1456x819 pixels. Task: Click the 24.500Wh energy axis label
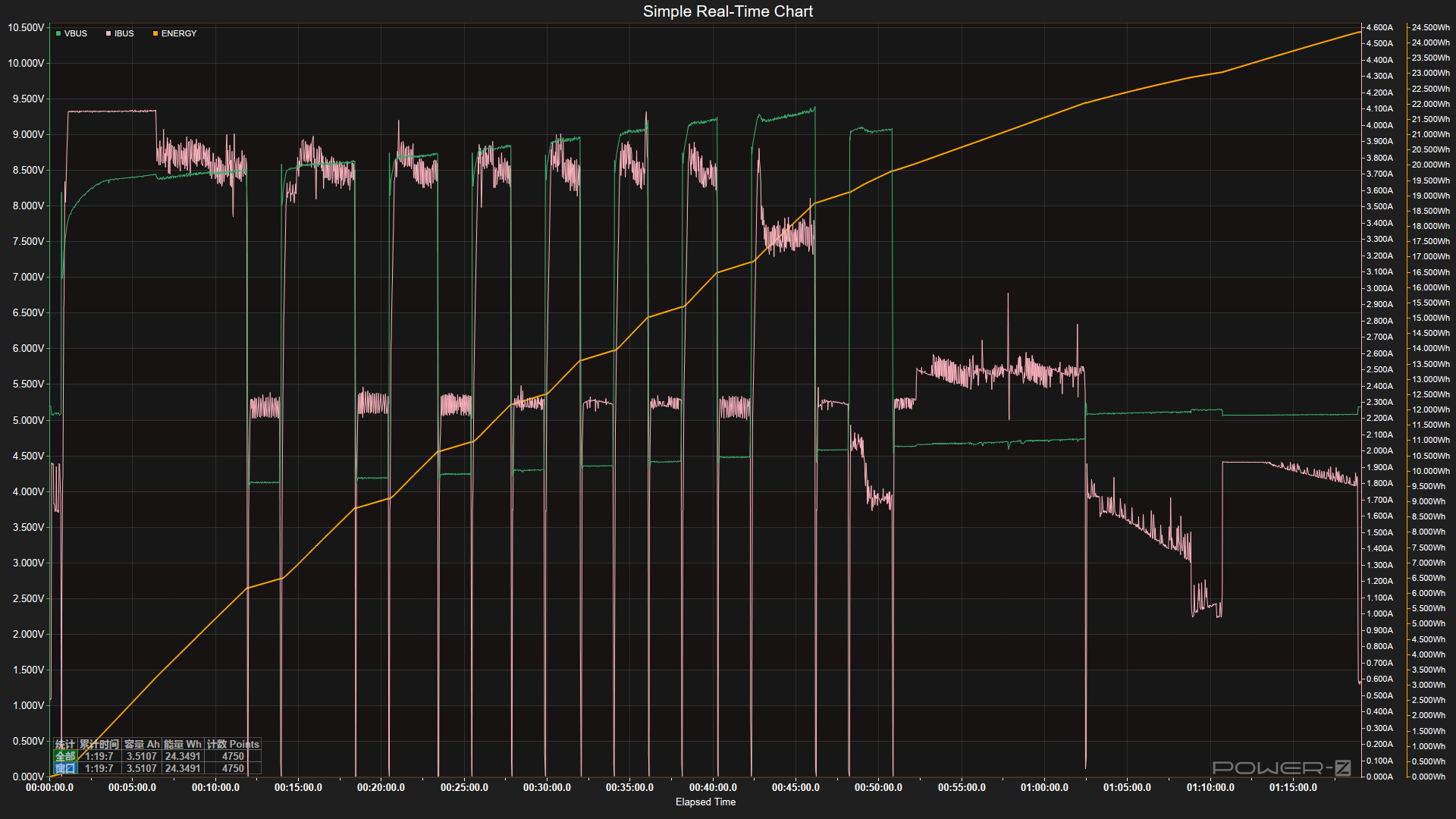coord(1430,27)
